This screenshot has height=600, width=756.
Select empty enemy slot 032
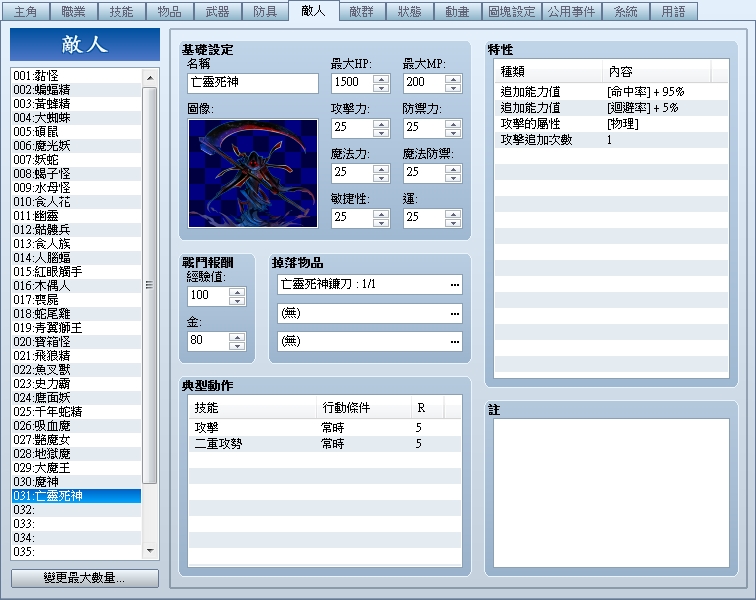[76, 510]
